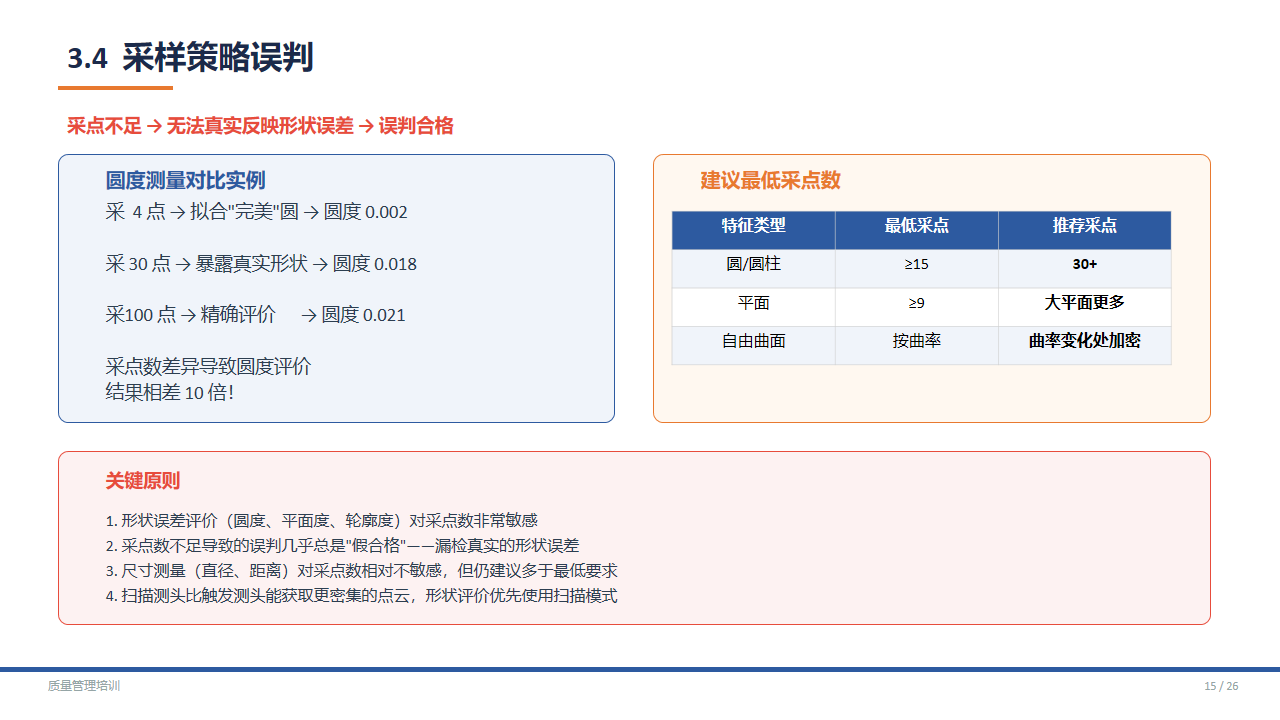Click the slide title "3.4 采样策略误判"
1280x720 pixels.
pos(190,58)
